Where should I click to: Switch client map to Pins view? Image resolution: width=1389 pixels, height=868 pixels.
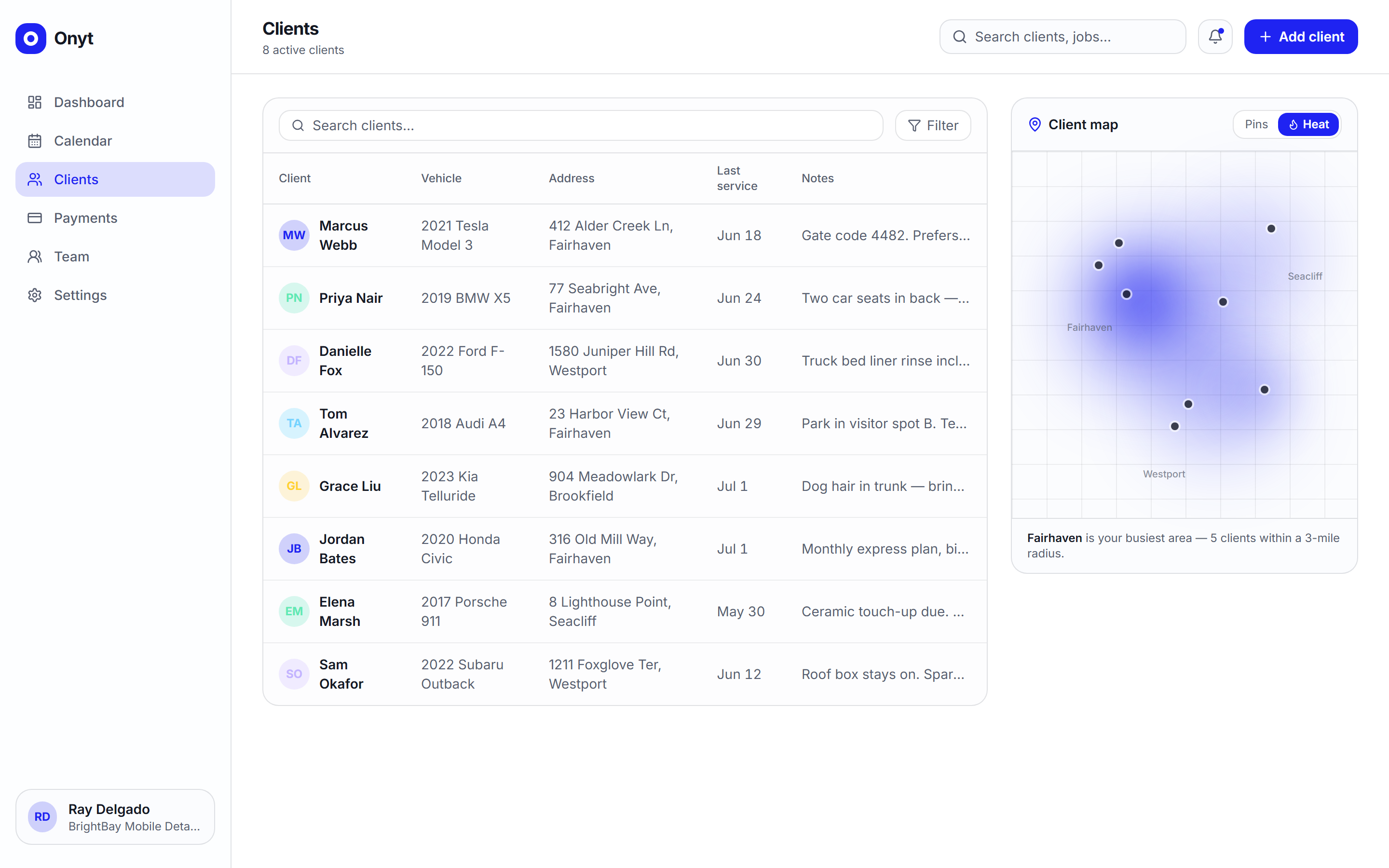click(1256, 124)
